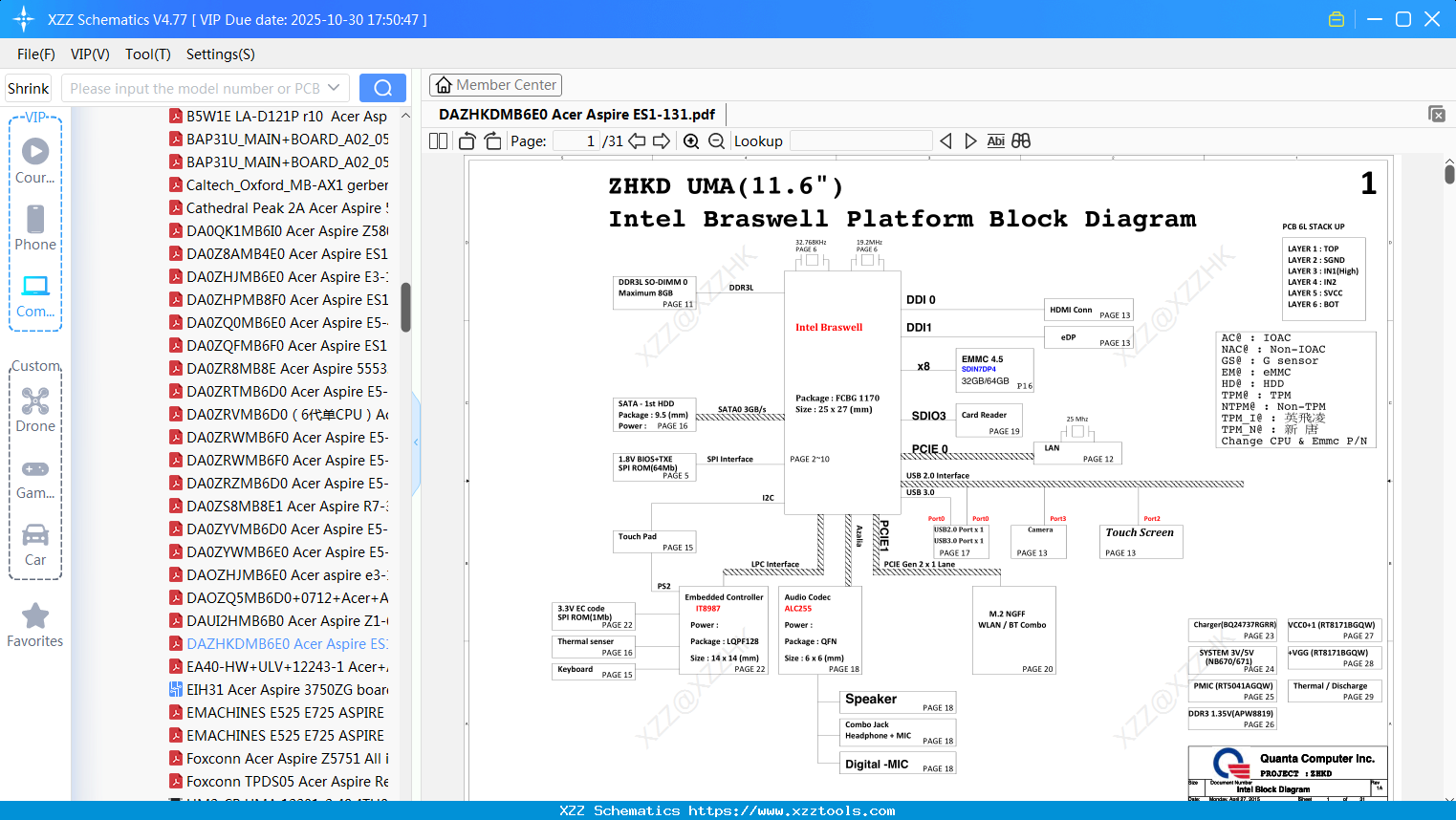Open the Drone category
Screen dimensions: 1456x820
pyautogui.click(x=35, y=409)
